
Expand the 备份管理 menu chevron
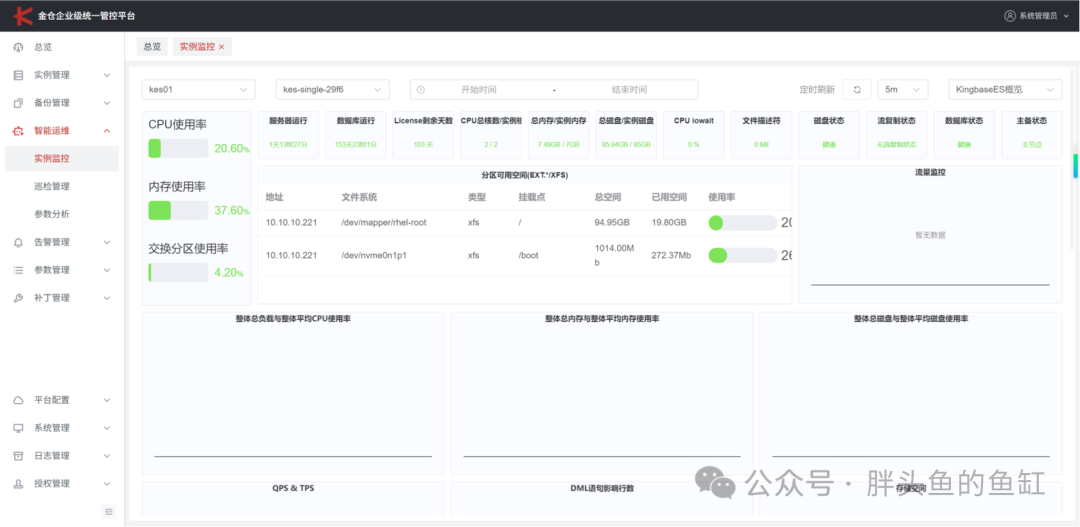(x=107, y=103)
